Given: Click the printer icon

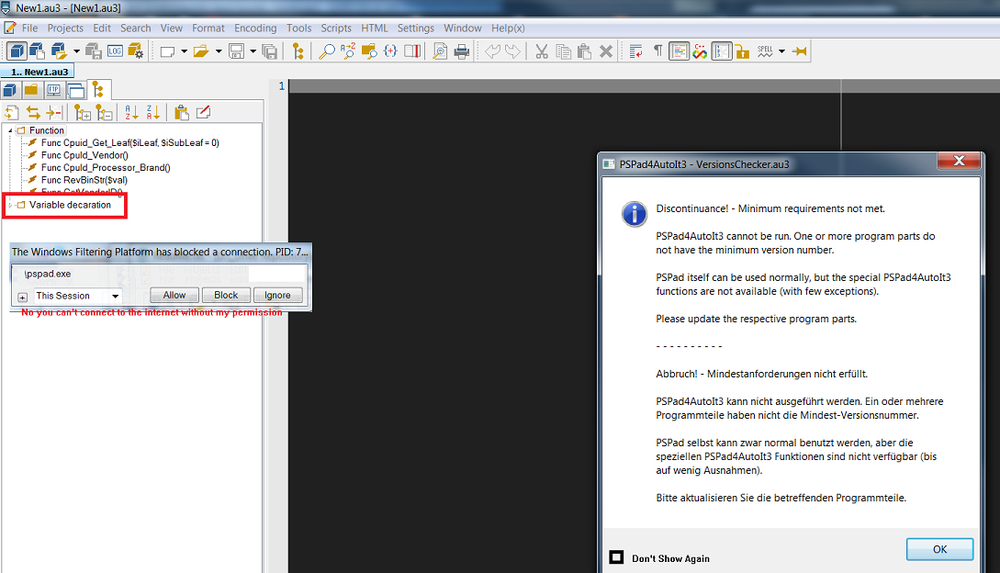Looking at the screenshot, I should coord(462,52).
